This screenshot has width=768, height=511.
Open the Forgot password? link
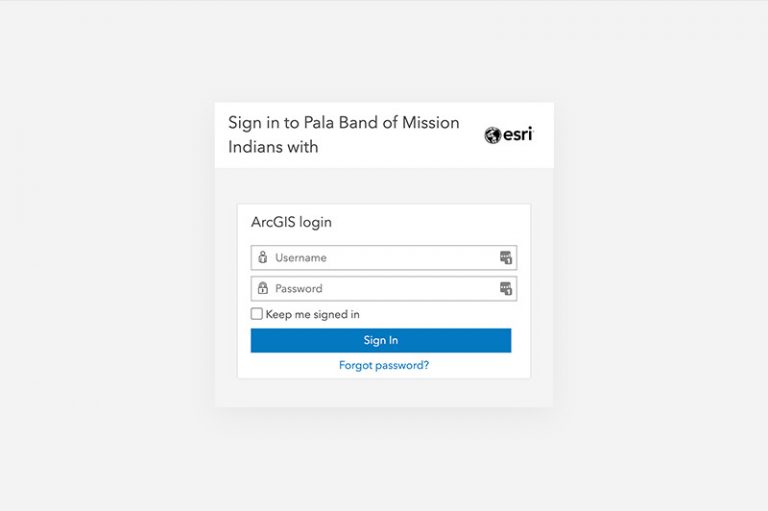pyautogui.click(x=384, y=365)
